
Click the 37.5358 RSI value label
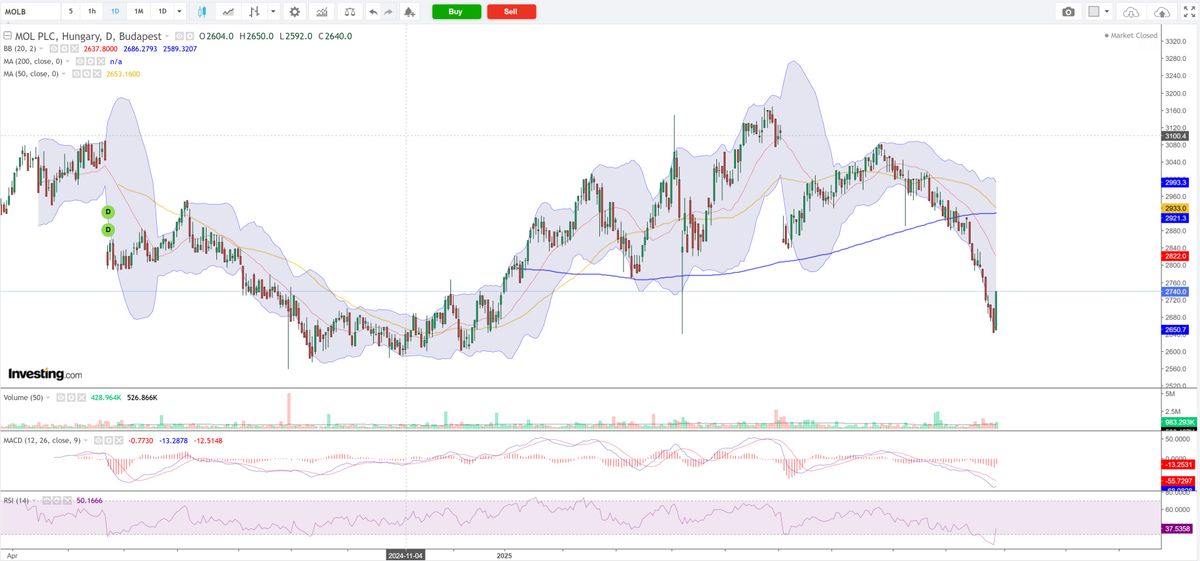[1175, 528]
